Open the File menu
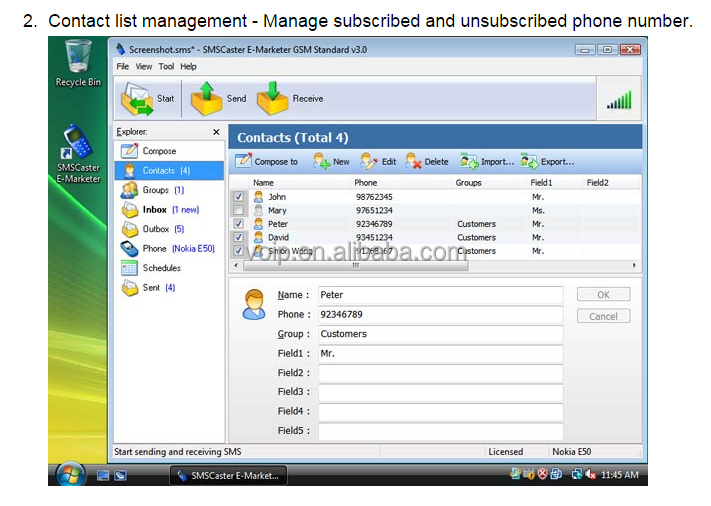Screen dimensions: 711x506 [122, 67]
